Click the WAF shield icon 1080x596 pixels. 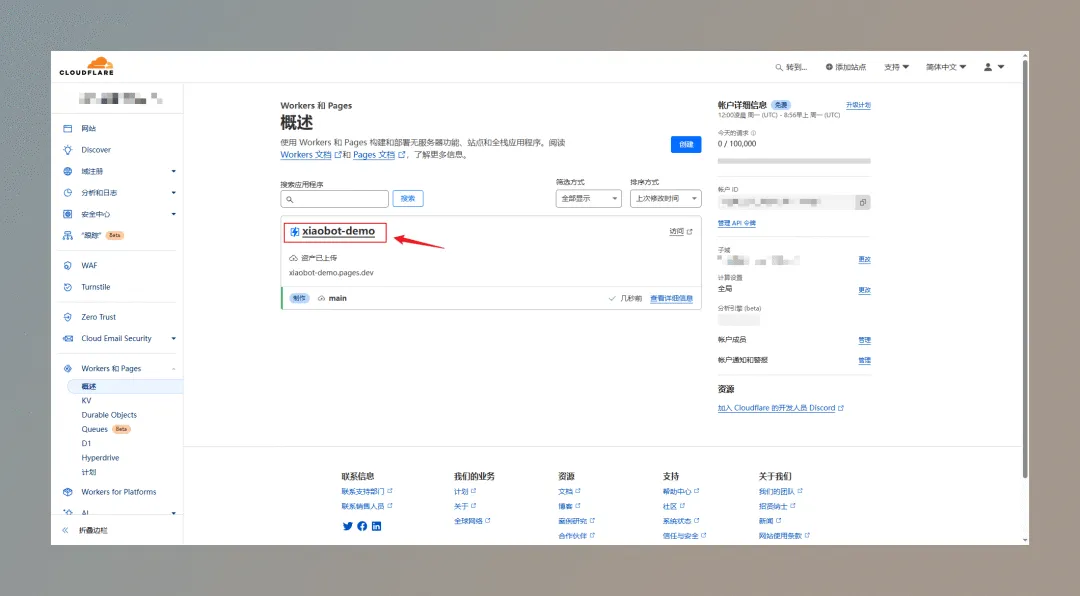(x=68, y=265)
